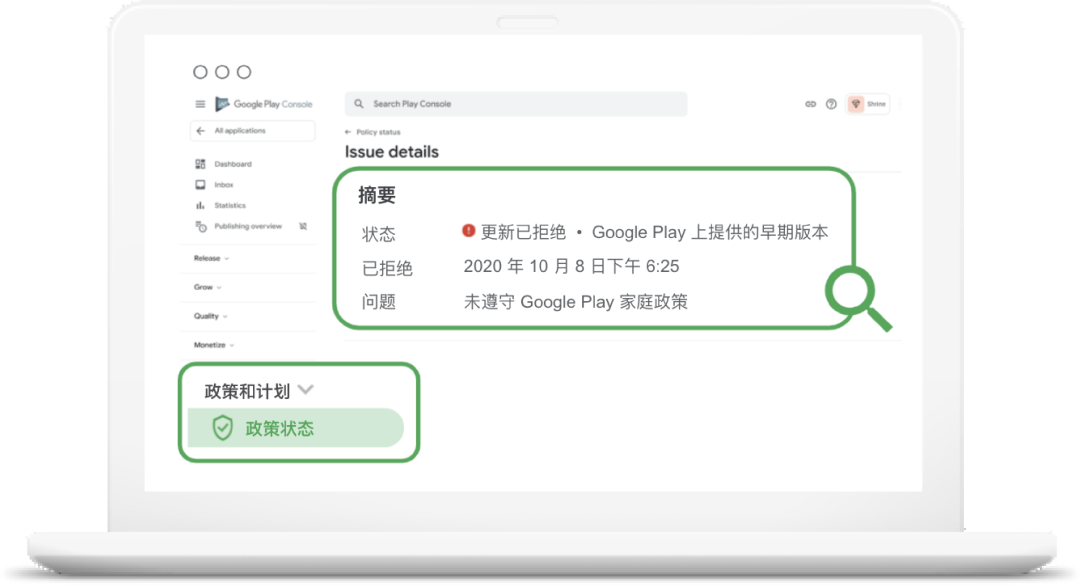Click the red rejected status indicator
1080x585 pixels.
[469, 231]
